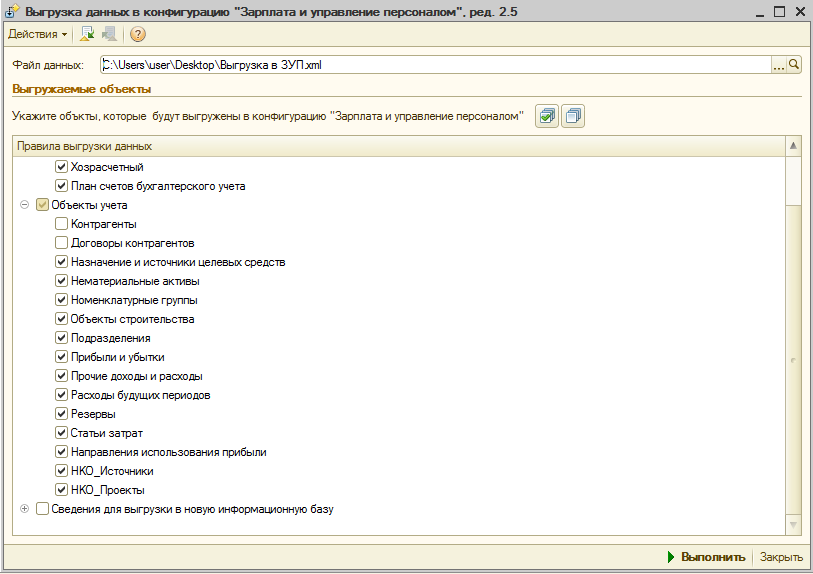The width and height of the screenshot is (813, 574).
Task: Uncheck the Резервы checkbox
Action: pos(61,414)
